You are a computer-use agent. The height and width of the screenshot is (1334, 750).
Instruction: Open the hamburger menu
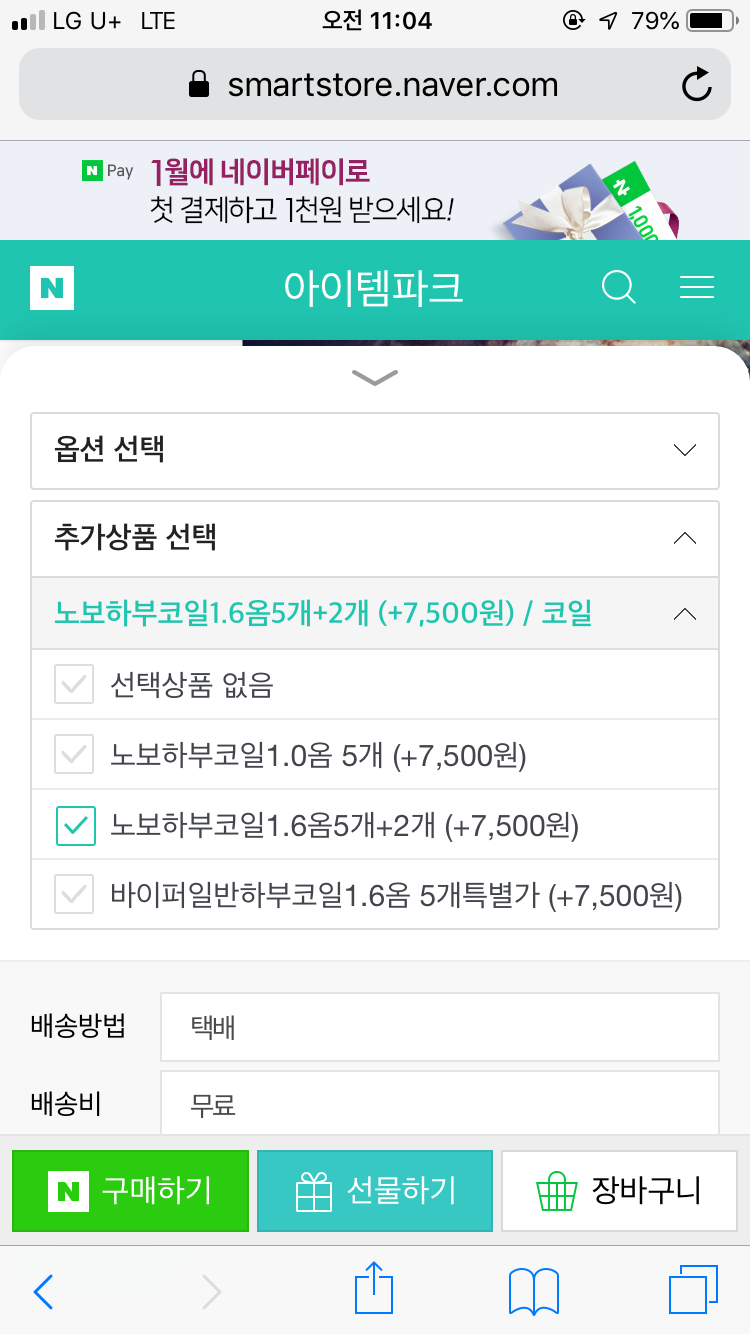pos(697,289)
